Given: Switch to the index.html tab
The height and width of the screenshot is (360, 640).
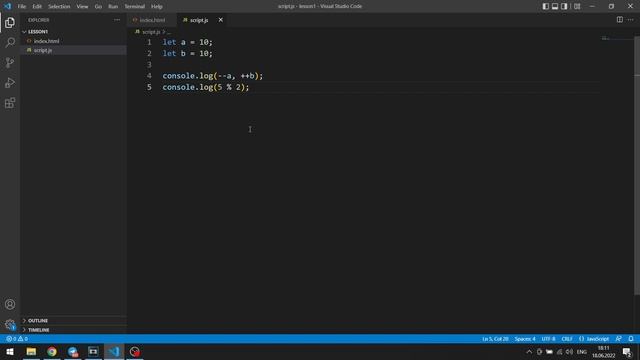Looking at the screenshot, I should (x=152, y=20).
